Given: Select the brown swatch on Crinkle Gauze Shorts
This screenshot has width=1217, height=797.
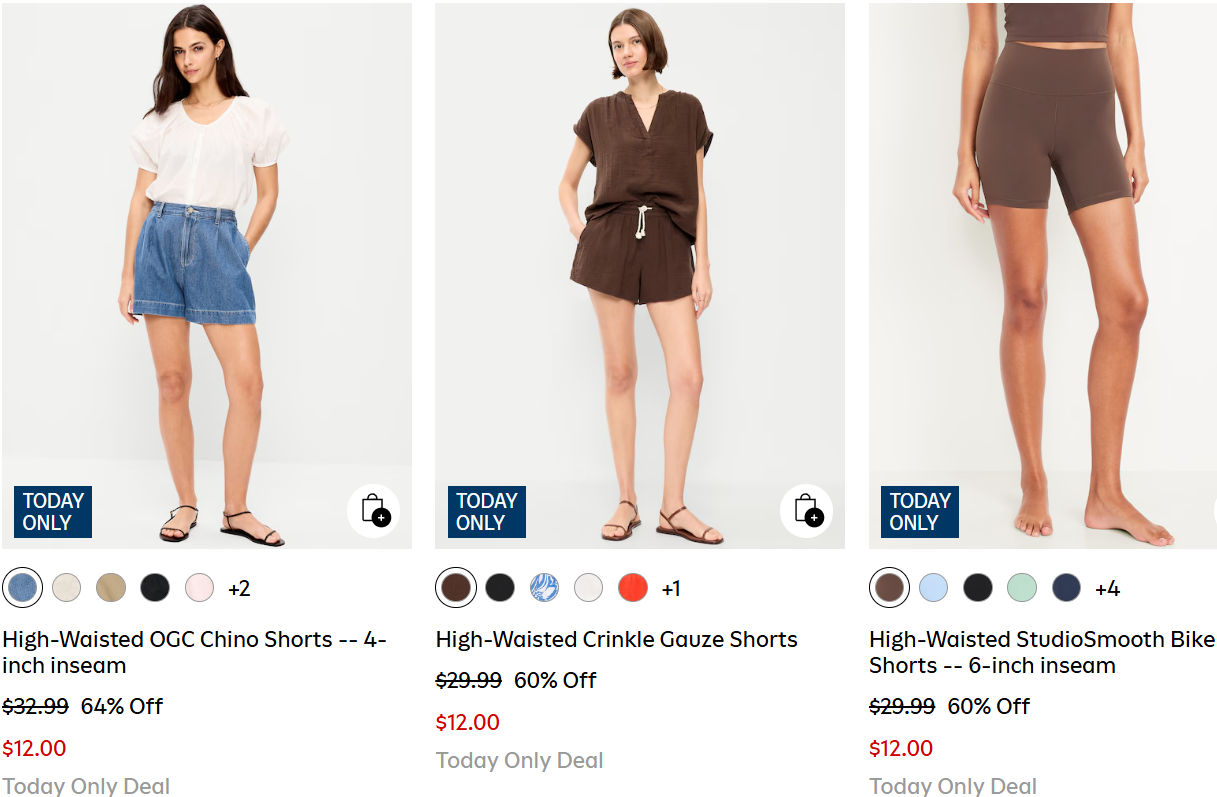Looking at the screenshot, I should [x=456, y=588].
